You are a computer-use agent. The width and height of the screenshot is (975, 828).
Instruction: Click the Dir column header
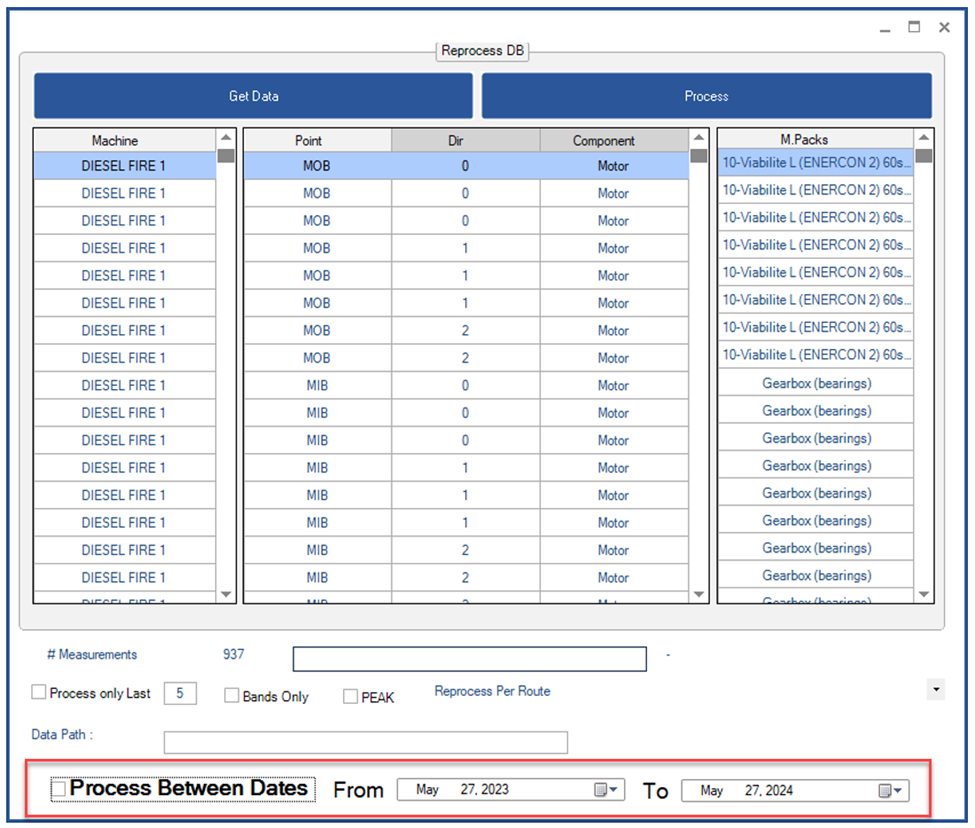point(466,140)
